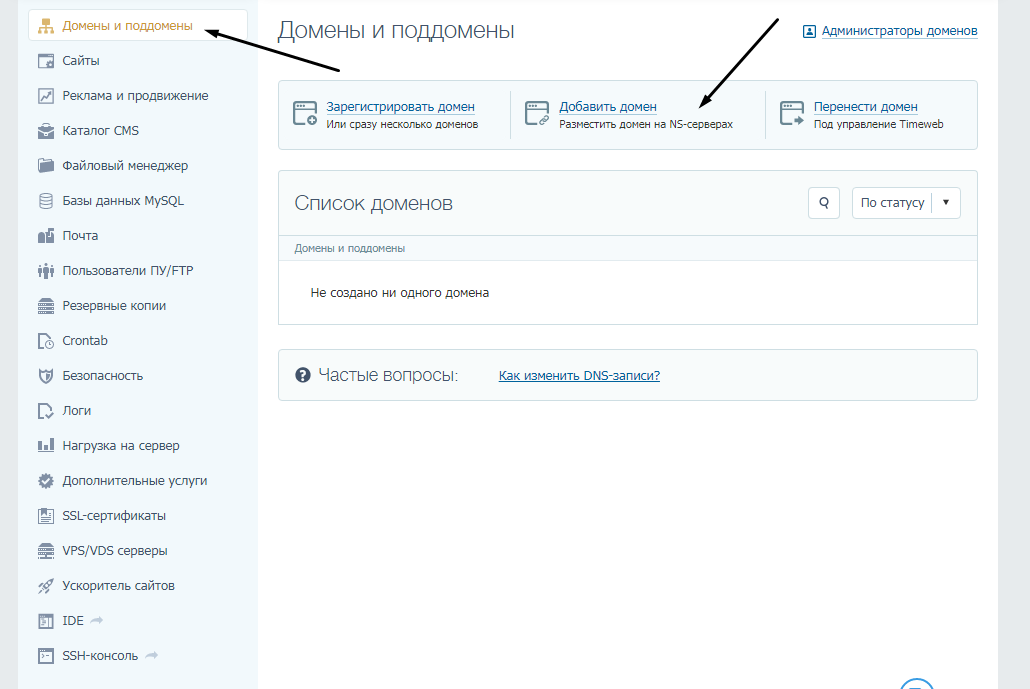Open the 'Сайты' menu section
Screen dimensions: 1030x689
[x=81, y=61]
